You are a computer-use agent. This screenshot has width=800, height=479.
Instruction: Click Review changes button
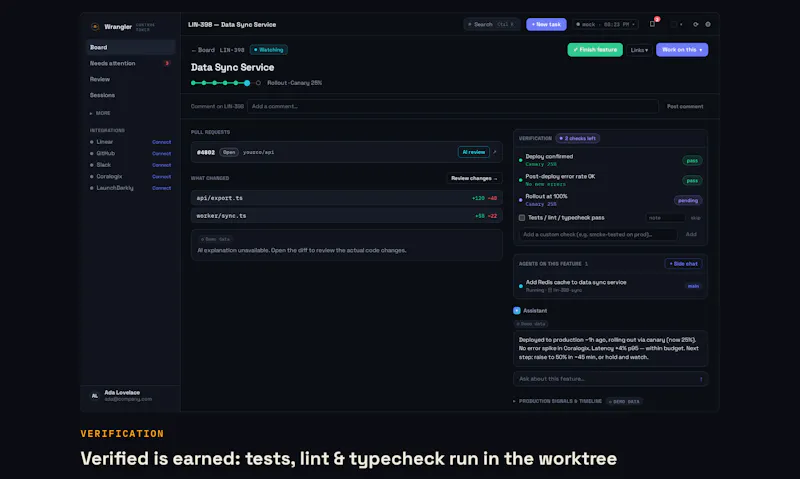point(474,178)
